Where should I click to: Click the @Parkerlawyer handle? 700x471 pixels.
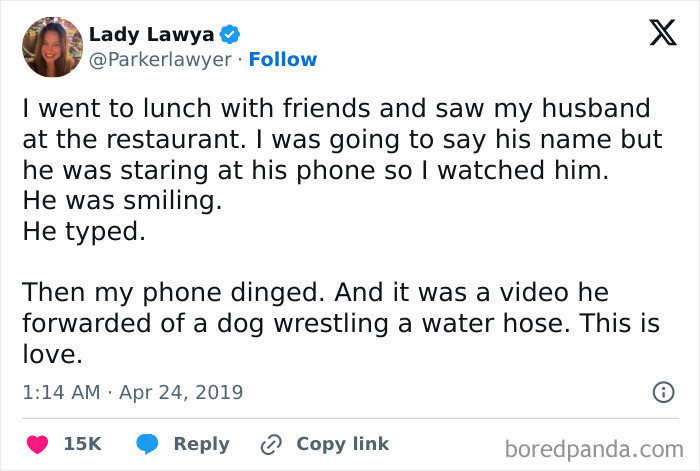point(162,60)
